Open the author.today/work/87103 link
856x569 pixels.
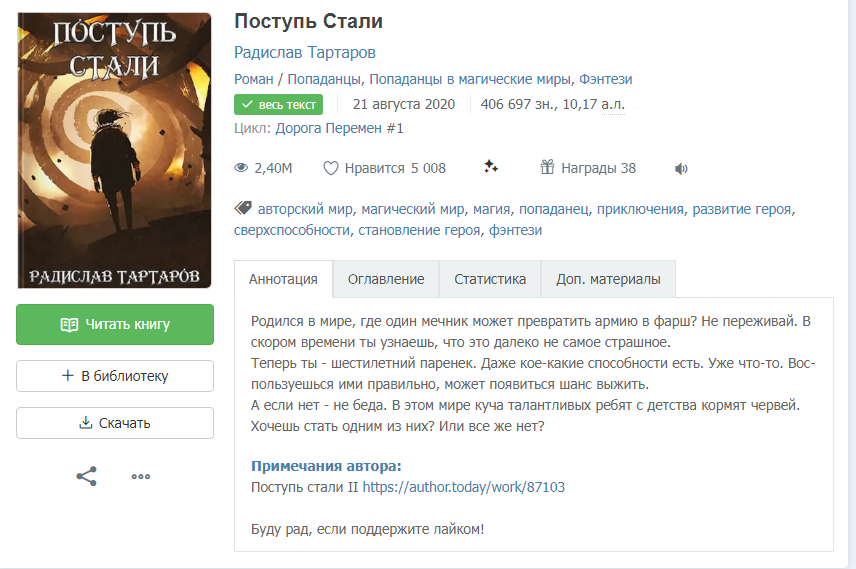point(463,487)
